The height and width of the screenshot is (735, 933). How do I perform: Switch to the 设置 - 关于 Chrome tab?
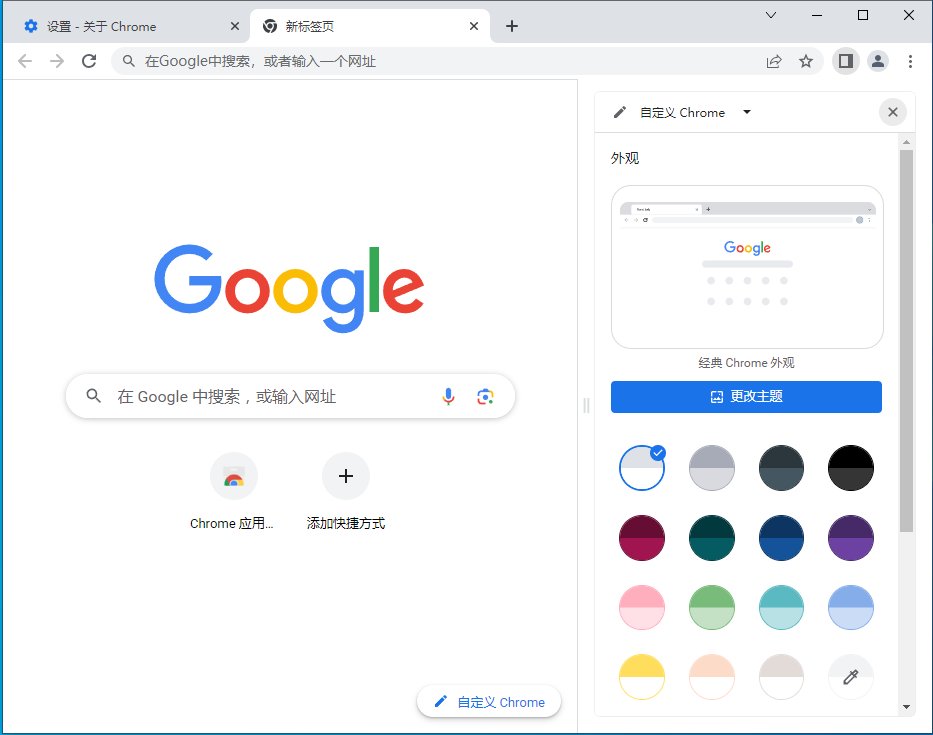pyautogui.click(x=120, y=26)
